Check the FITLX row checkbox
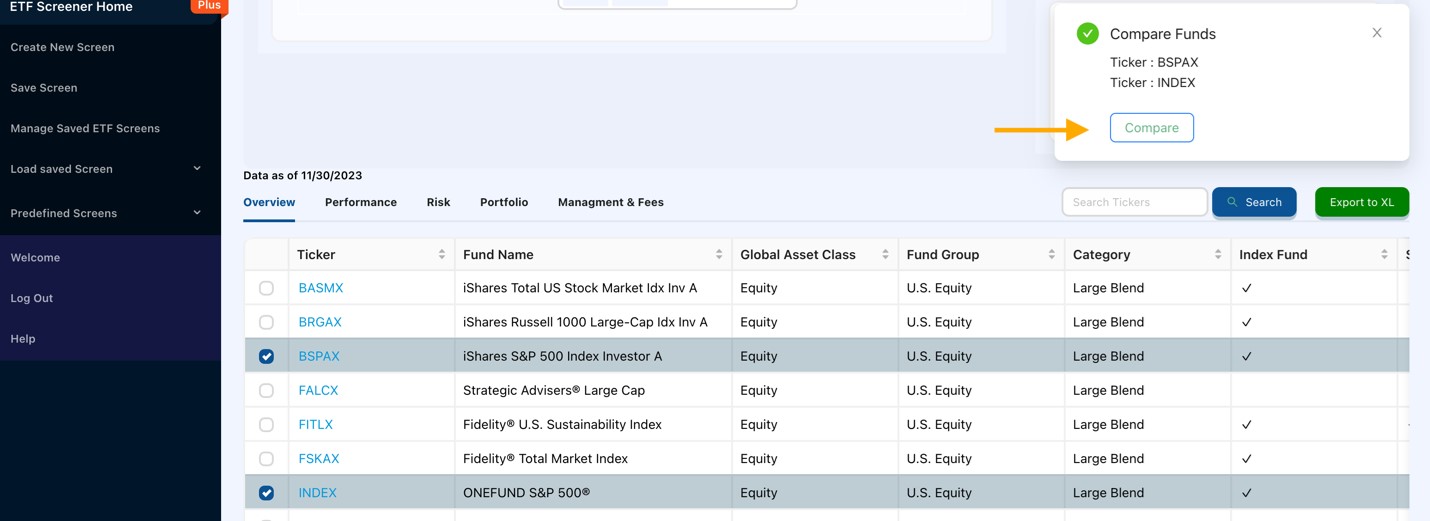 click(266, 424)
